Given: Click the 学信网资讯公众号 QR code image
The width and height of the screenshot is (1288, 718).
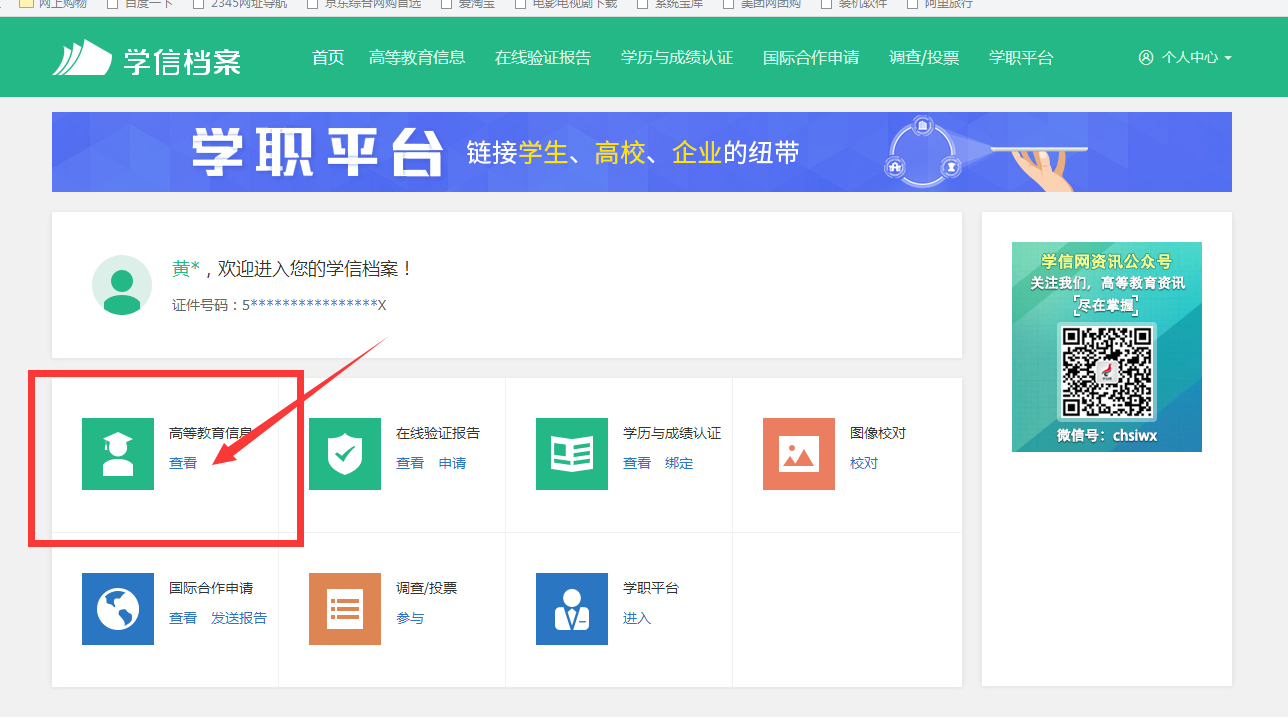Looking at the screenshot, I should click(1107, 372).
